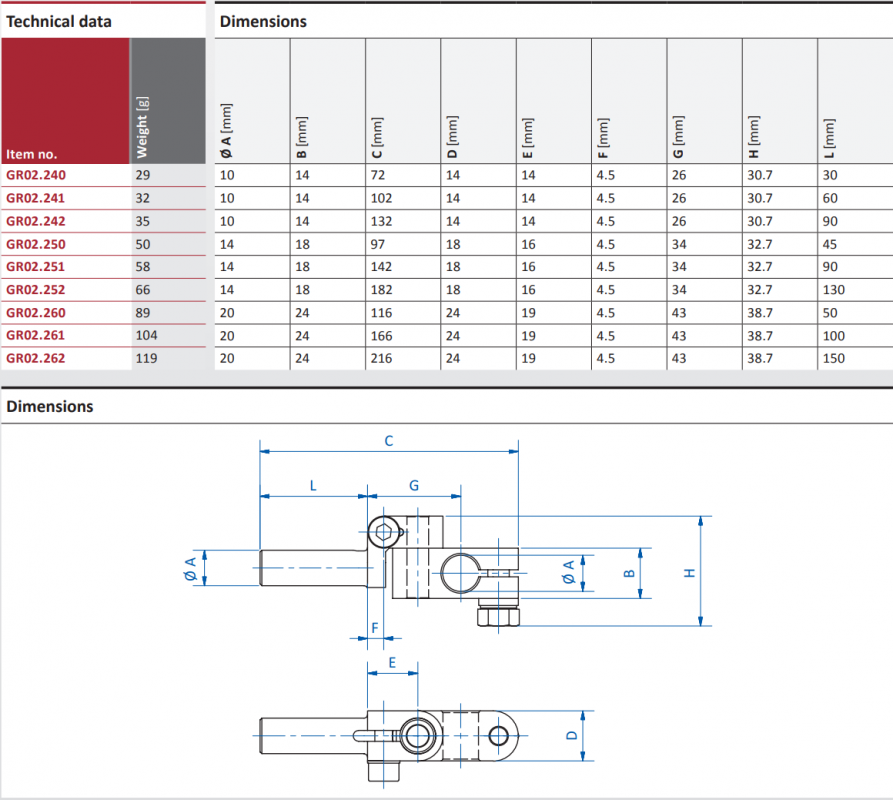893x800 pixels.
Task: Select L value 60 in GR02.241 row
Action: pyautogui.click(x=830, y=198)
